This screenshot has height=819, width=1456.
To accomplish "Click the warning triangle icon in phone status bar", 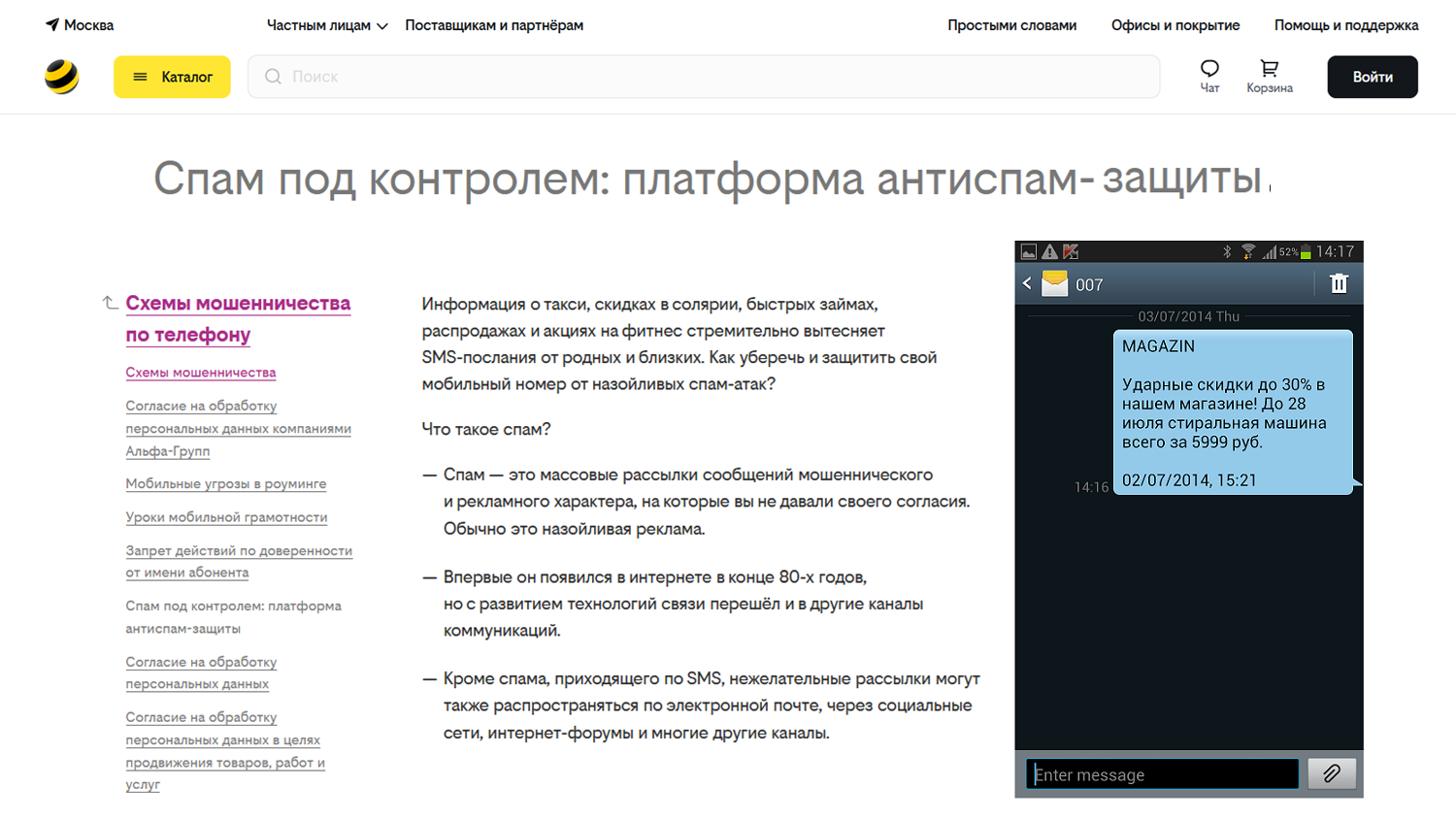I will pyautogui.click(x=1049, y=251).
